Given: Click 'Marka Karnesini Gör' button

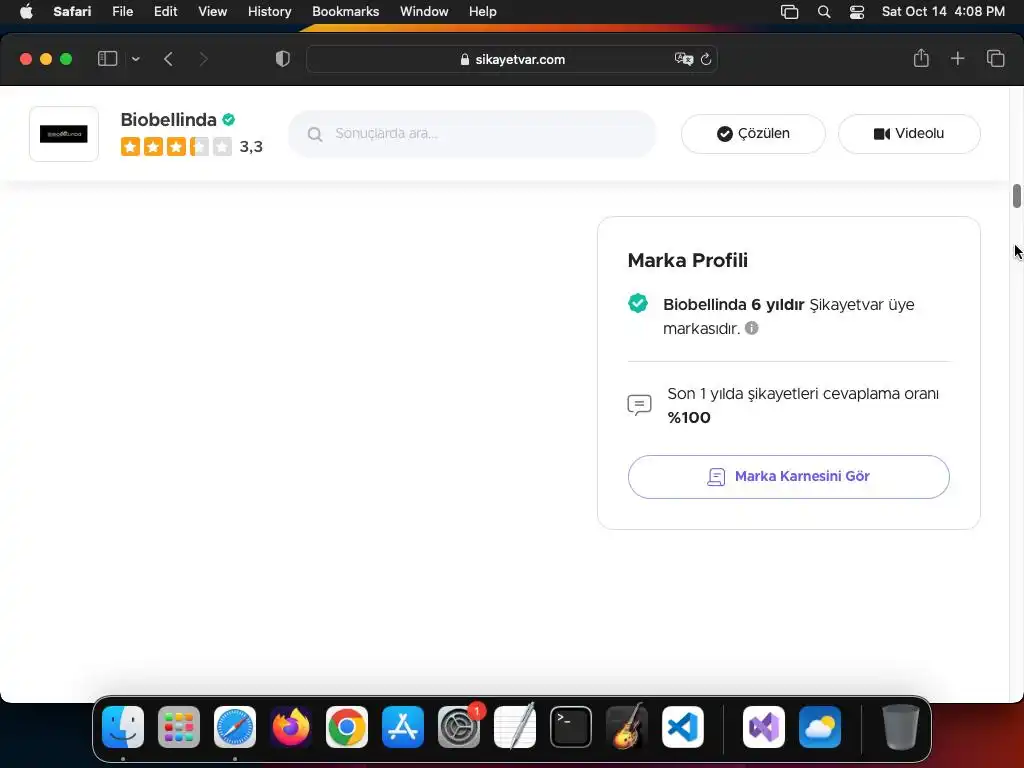Looking at the screenshot, I should pyautogui.click(x=788, y=477).
